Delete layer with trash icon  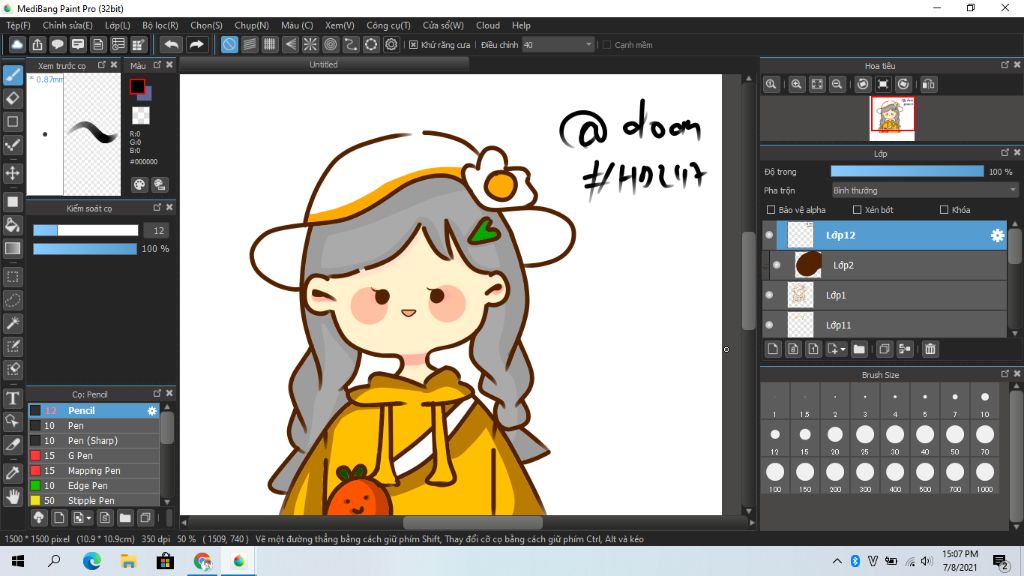[x=930, y=349]
